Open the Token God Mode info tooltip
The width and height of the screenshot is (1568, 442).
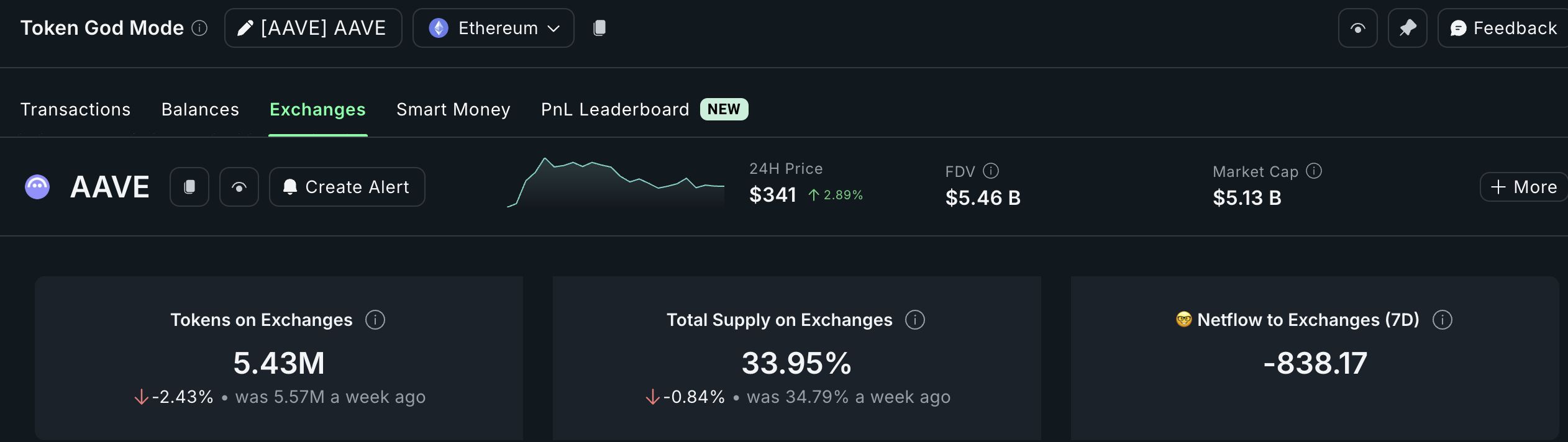tap(198, 27)
